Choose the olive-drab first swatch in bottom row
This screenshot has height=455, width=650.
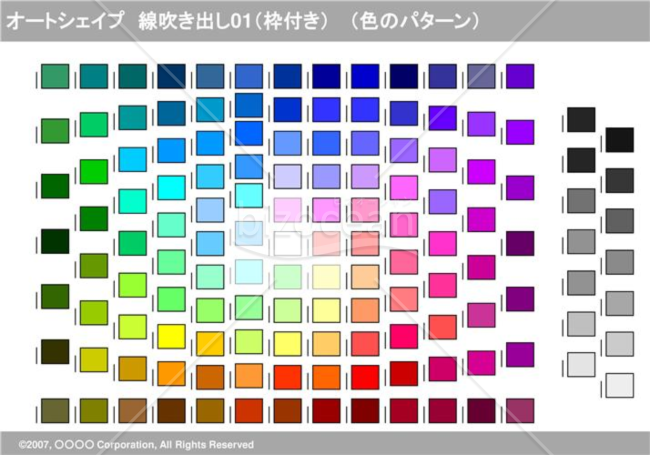[x=55, y=411]
